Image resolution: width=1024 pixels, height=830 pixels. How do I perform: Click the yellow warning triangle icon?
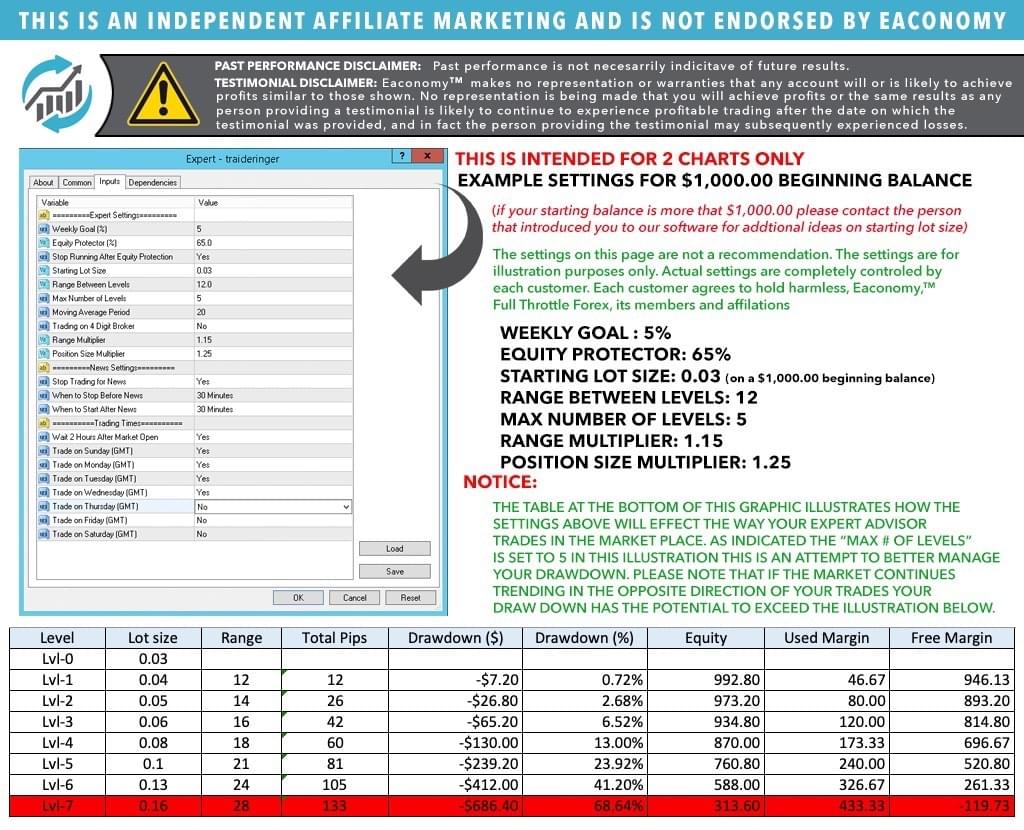point(163,95)
